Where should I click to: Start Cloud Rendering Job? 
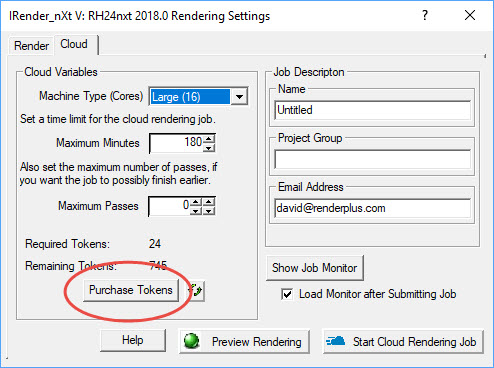(403, 342)
